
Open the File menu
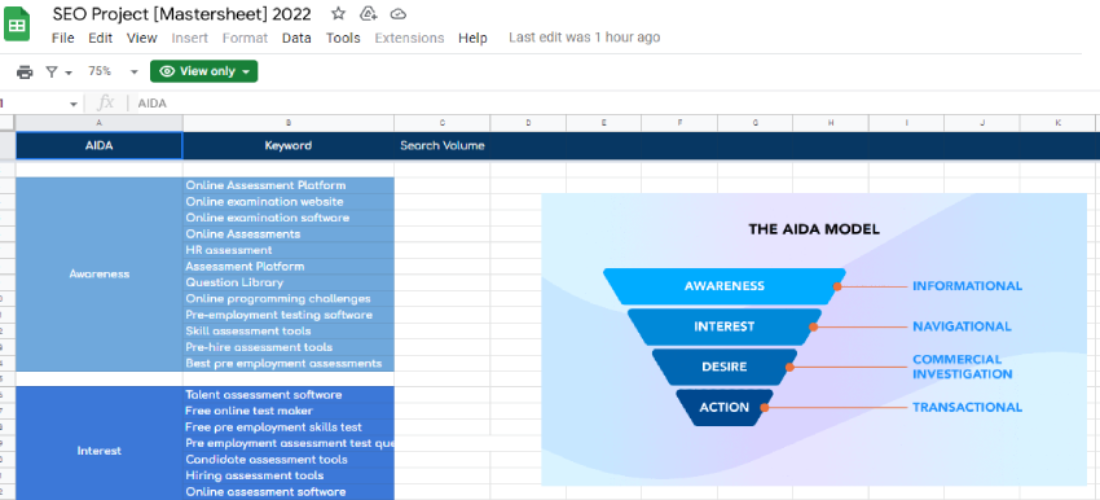tap(63, 38)
